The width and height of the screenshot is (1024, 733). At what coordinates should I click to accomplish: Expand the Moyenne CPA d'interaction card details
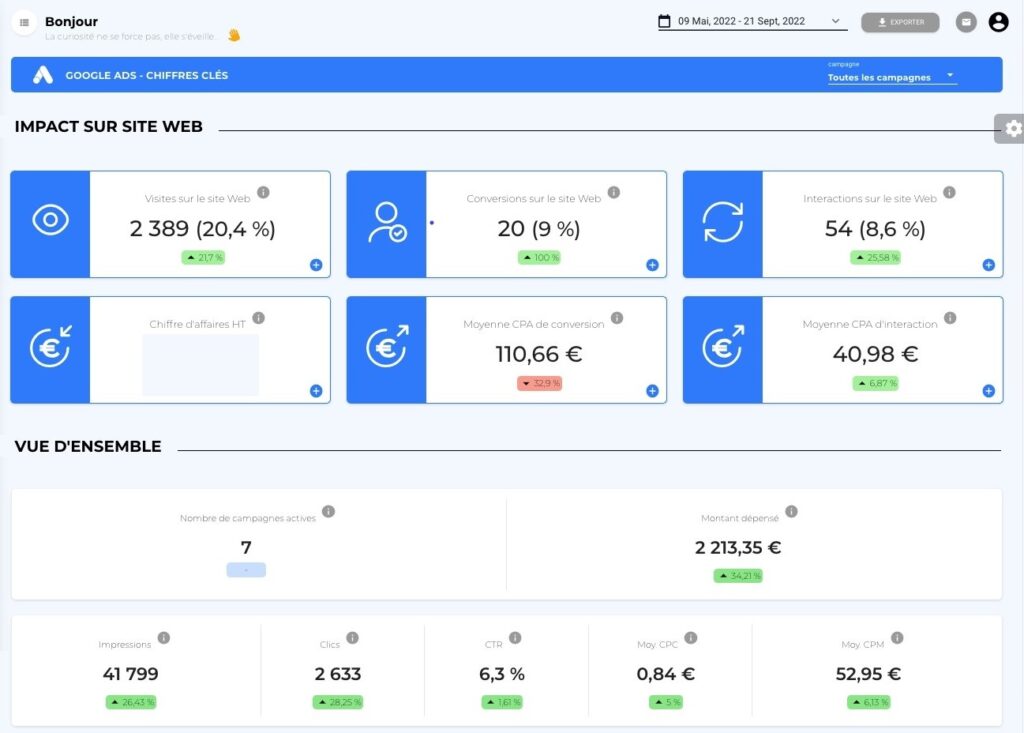(989, 391)
